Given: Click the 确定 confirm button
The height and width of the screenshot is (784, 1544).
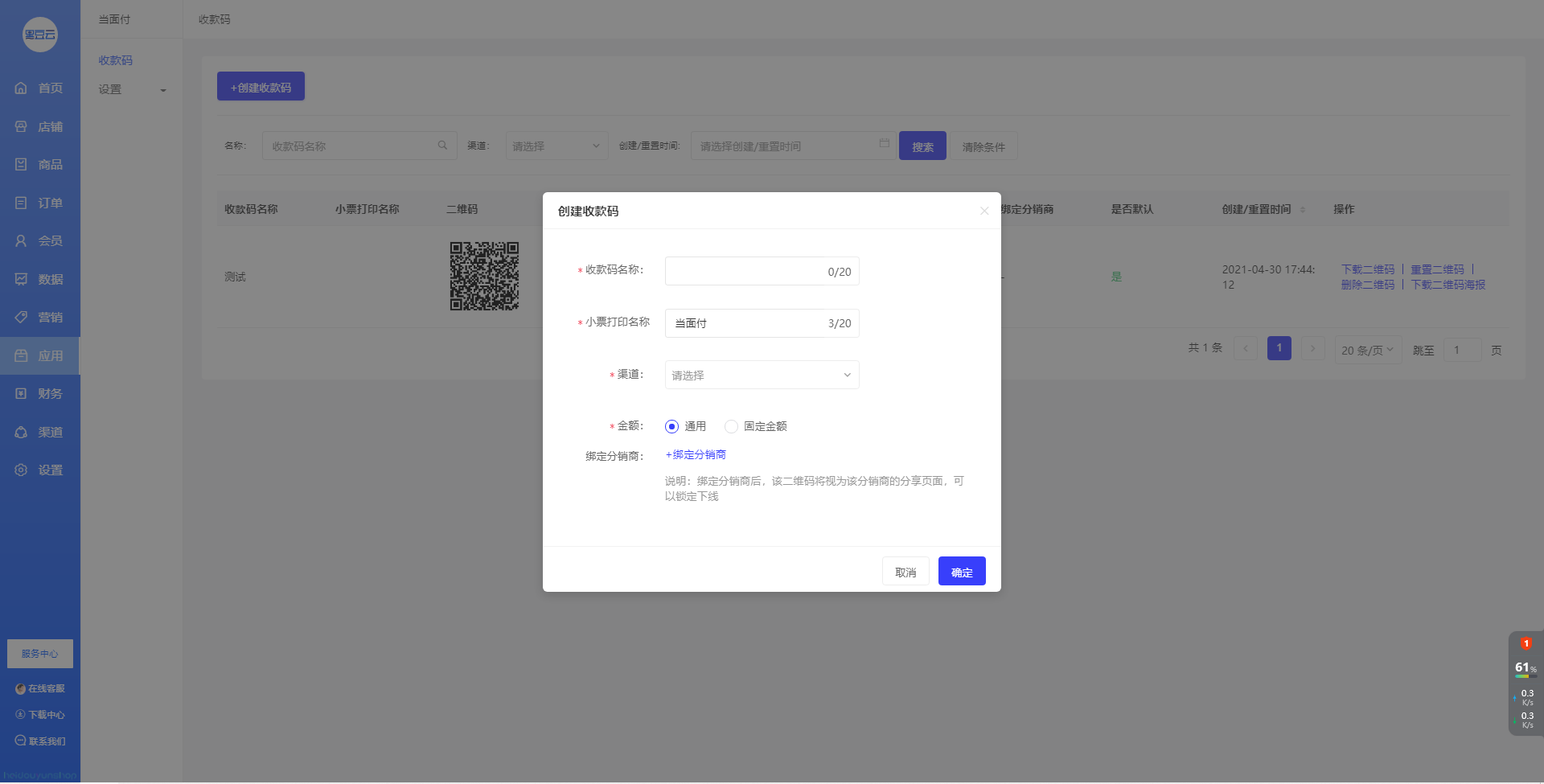Looking at the screenshot, I should [962, 572].
